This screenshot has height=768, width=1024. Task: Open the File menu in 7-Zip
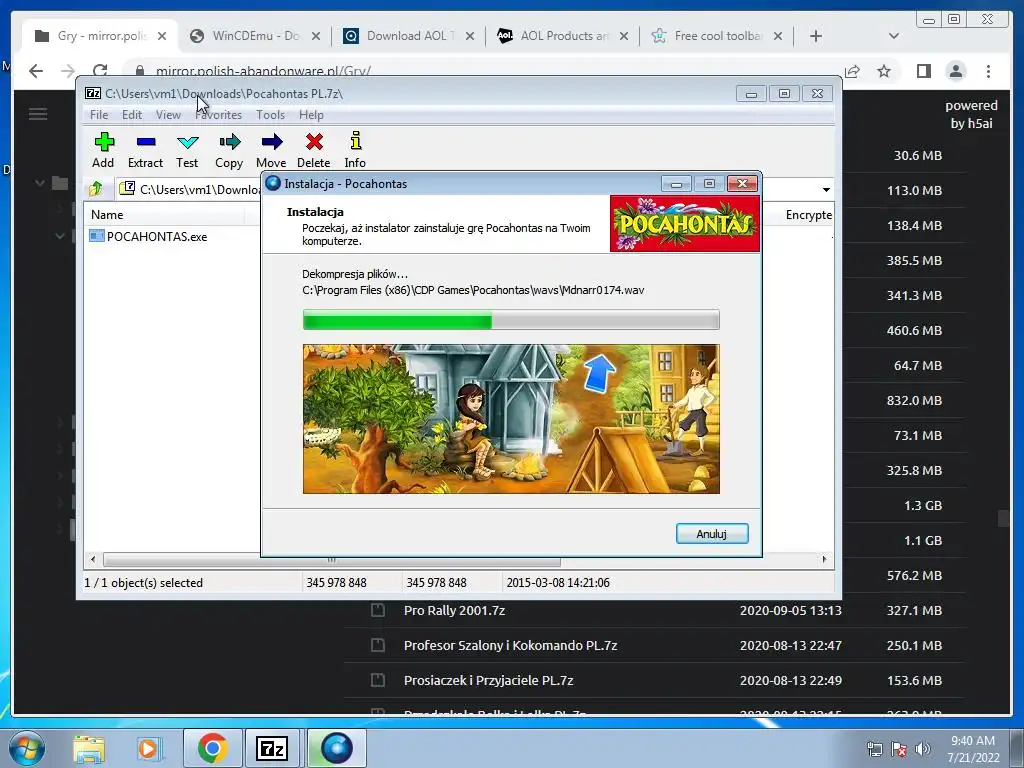(99, 115)
